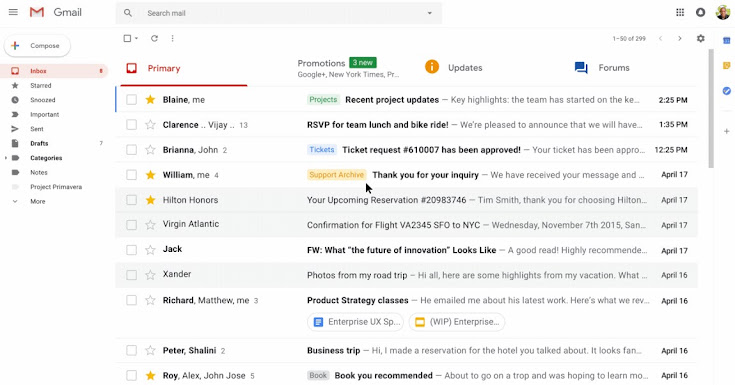735x385 pixels.
Task: Check the box for Blaine's email
Action: [131, 99]
